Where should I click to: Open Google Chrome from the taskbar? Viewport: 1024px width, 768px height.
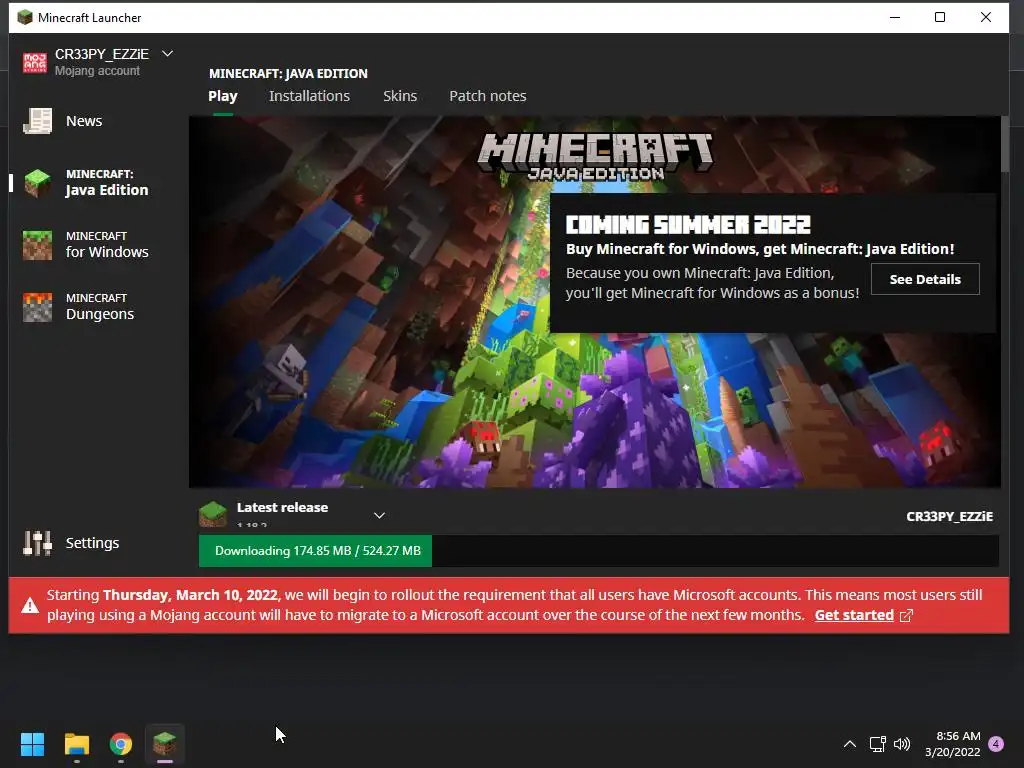[x=121, y=744]
